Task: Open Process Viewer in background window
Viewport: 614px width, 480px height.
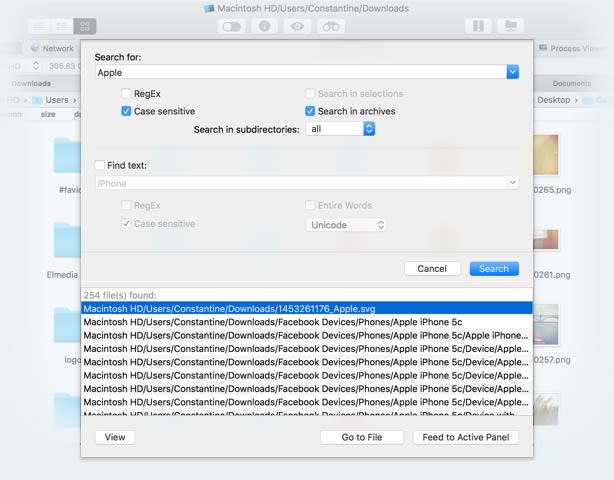Action: click(x=572, y=49)
